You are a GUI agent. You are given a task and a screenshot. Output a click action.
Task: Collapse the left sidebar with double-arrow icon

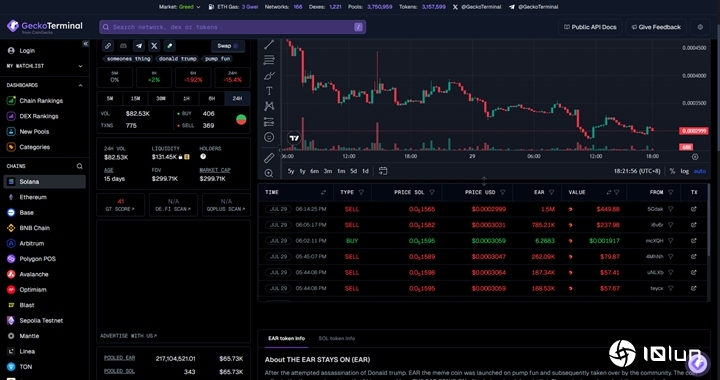pyautogui.click(x=85, y=44)
